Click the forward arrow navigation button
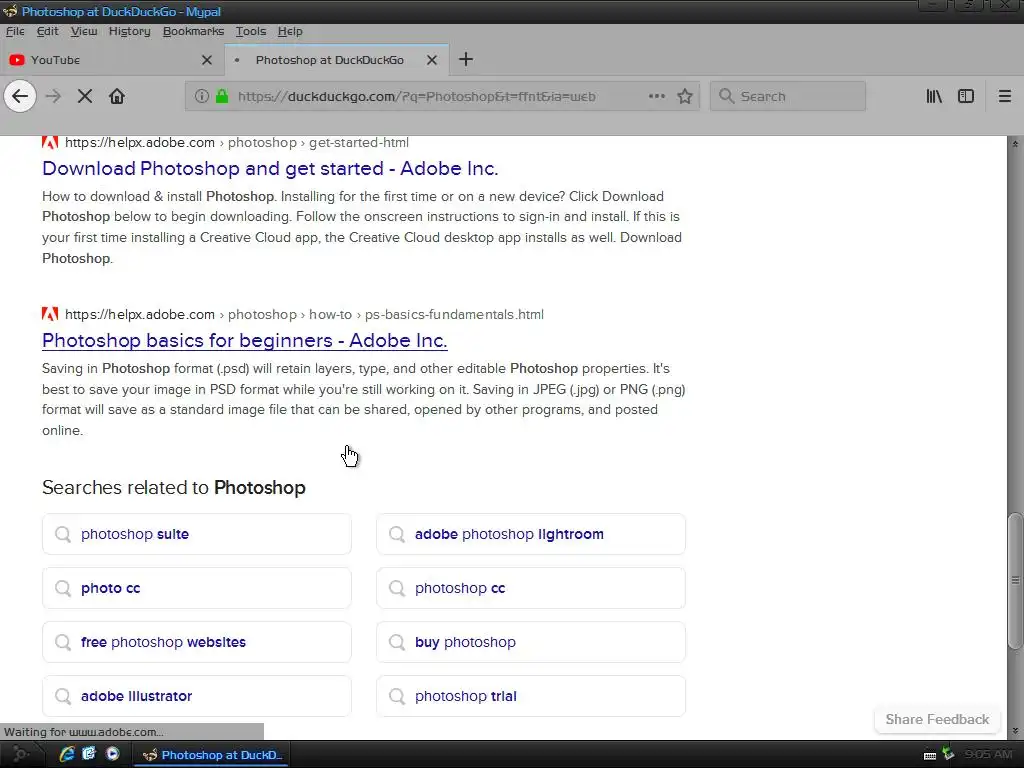Image resolution: width=1024 pixels, height=768 pixels. (x=53, y=97)
